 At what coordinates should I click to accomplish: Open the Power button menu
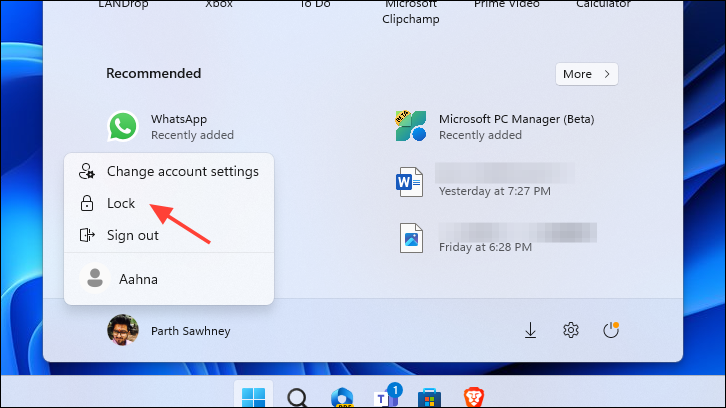tap(611, 330)
